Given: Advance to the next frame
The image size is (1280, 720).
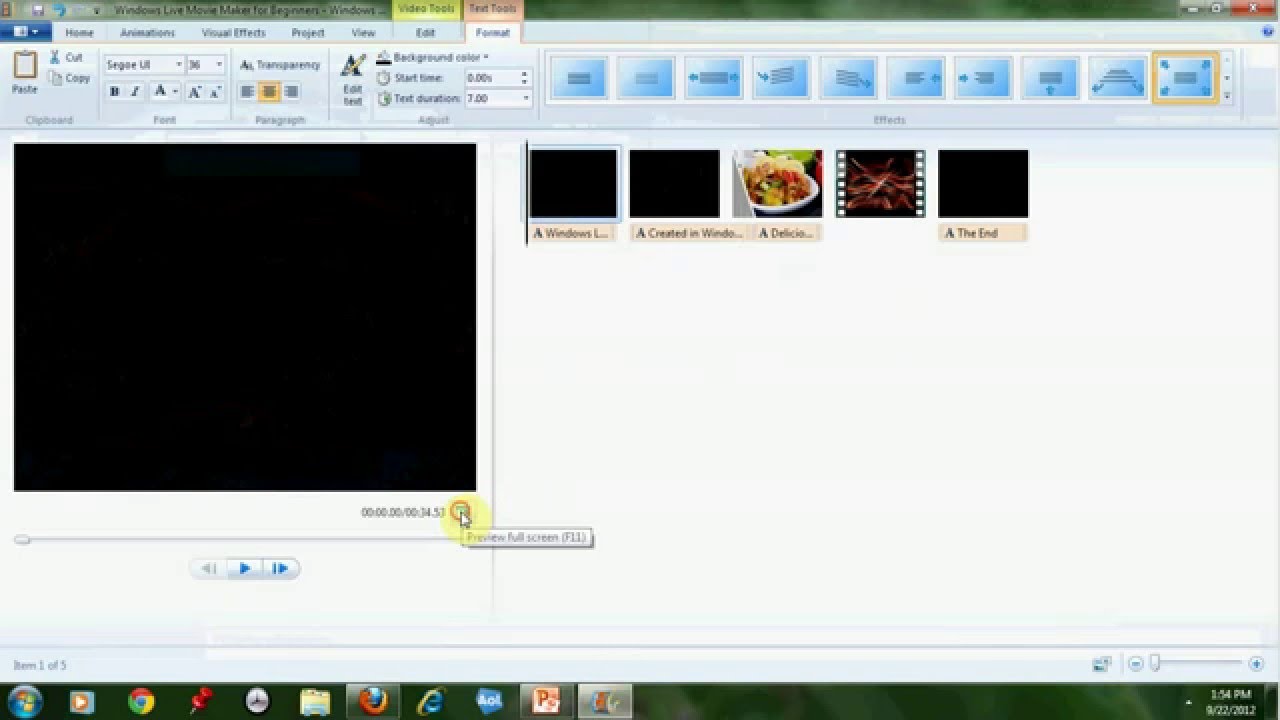Looking at the screenshot, I should pos(280,568).
